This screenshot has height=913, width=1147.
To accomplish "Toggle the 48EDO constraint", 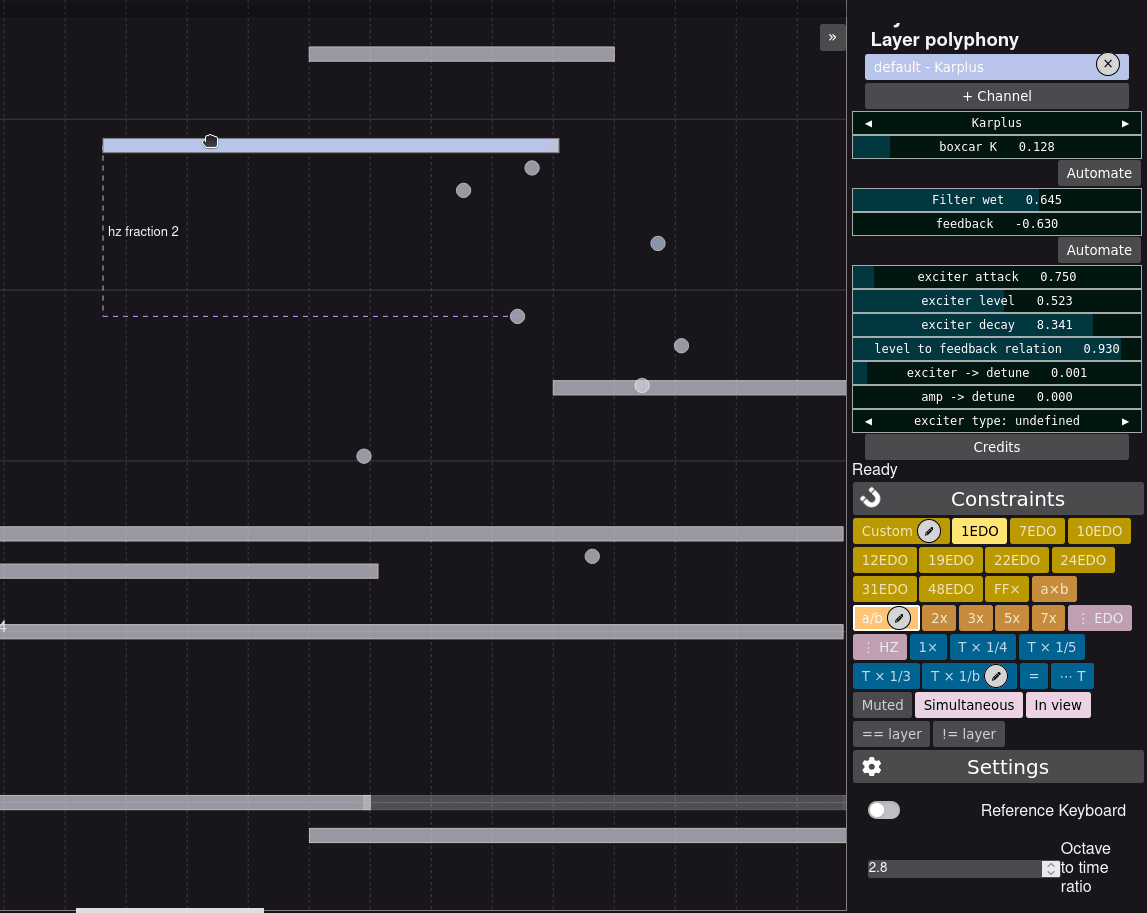I will [950, 589].
